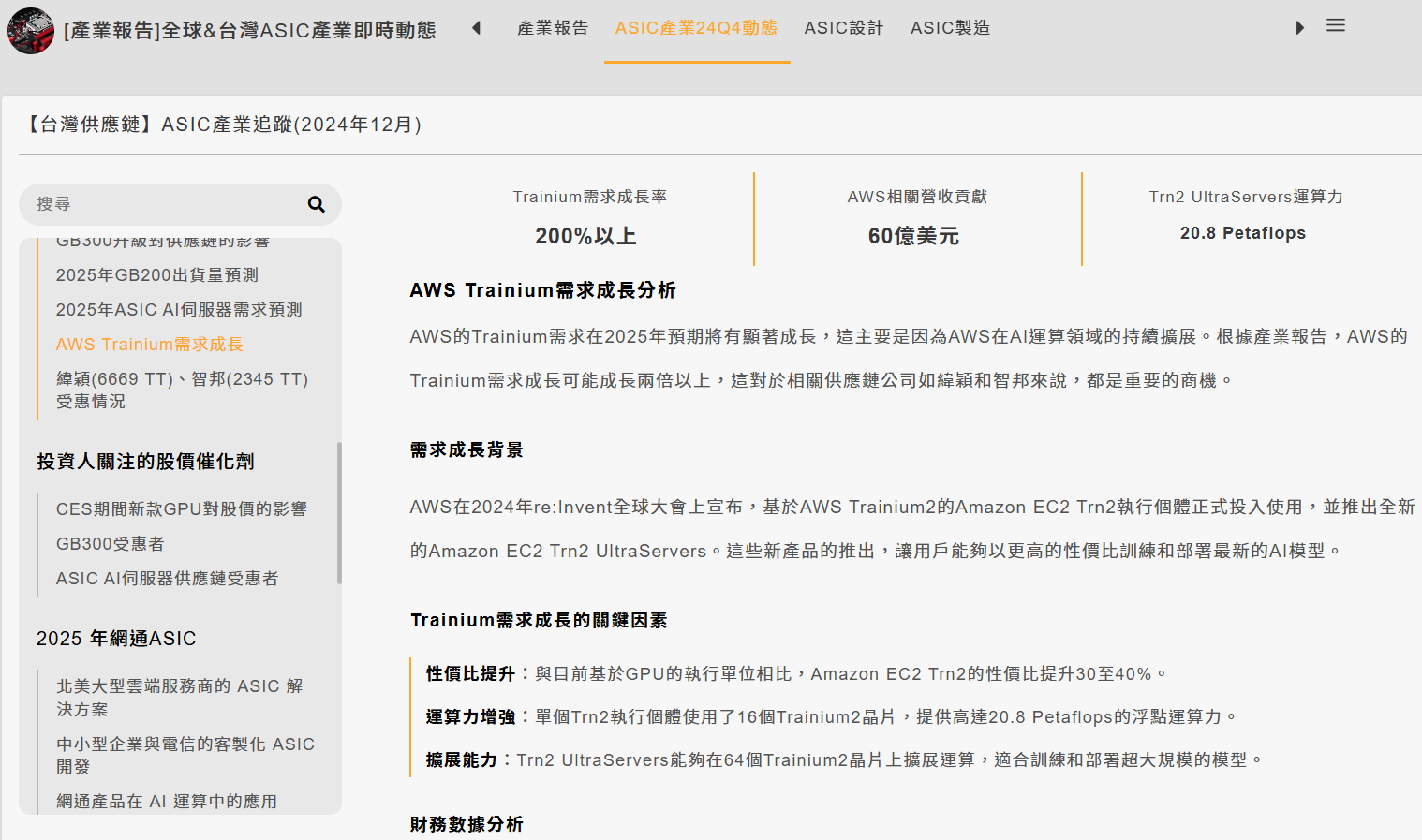The width and height of the screenshot is (1422, 840).
Task: Select 北美大型雲端服務商的 ASIC 解決方案
Action: [185, 697]
